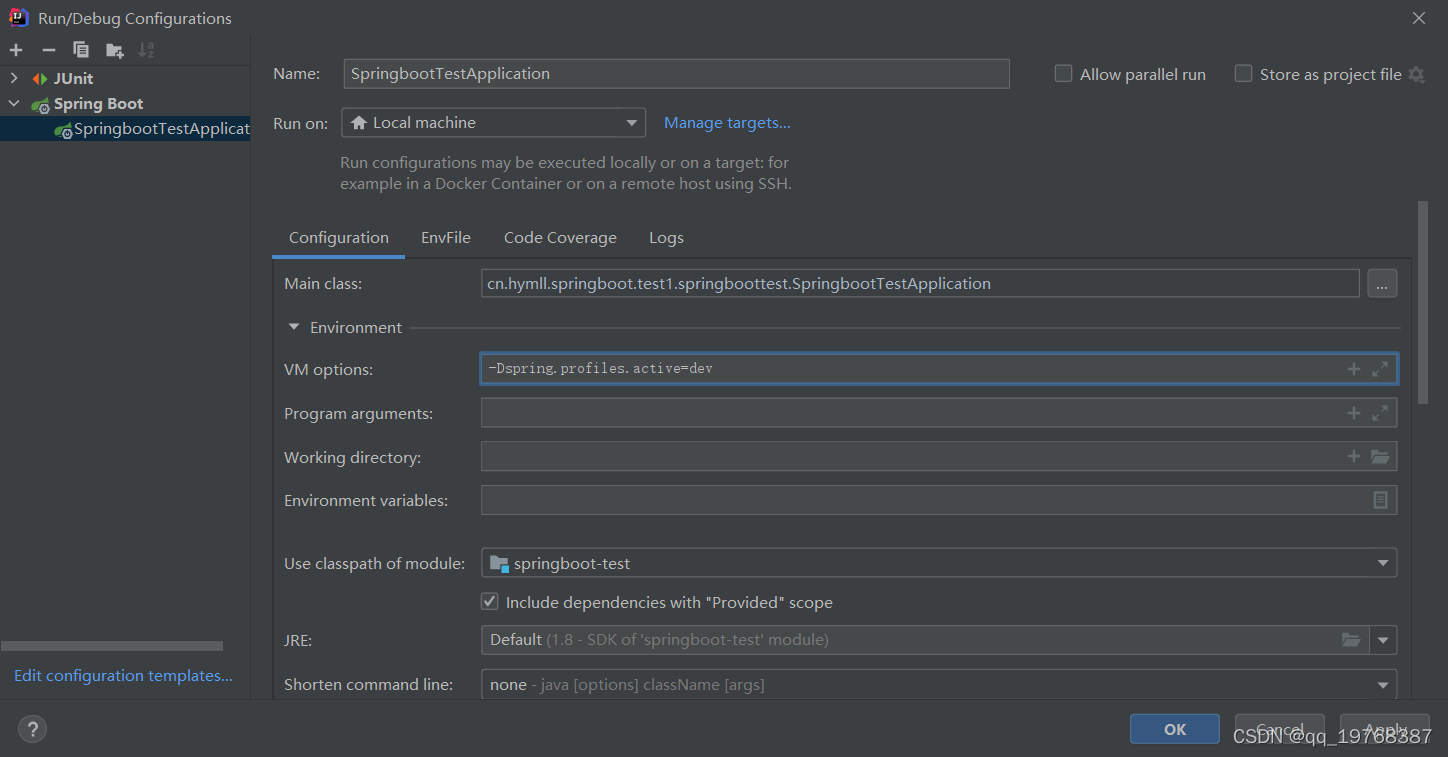Close the Run/Debug Configurations dialog

tap(1418, 18)
